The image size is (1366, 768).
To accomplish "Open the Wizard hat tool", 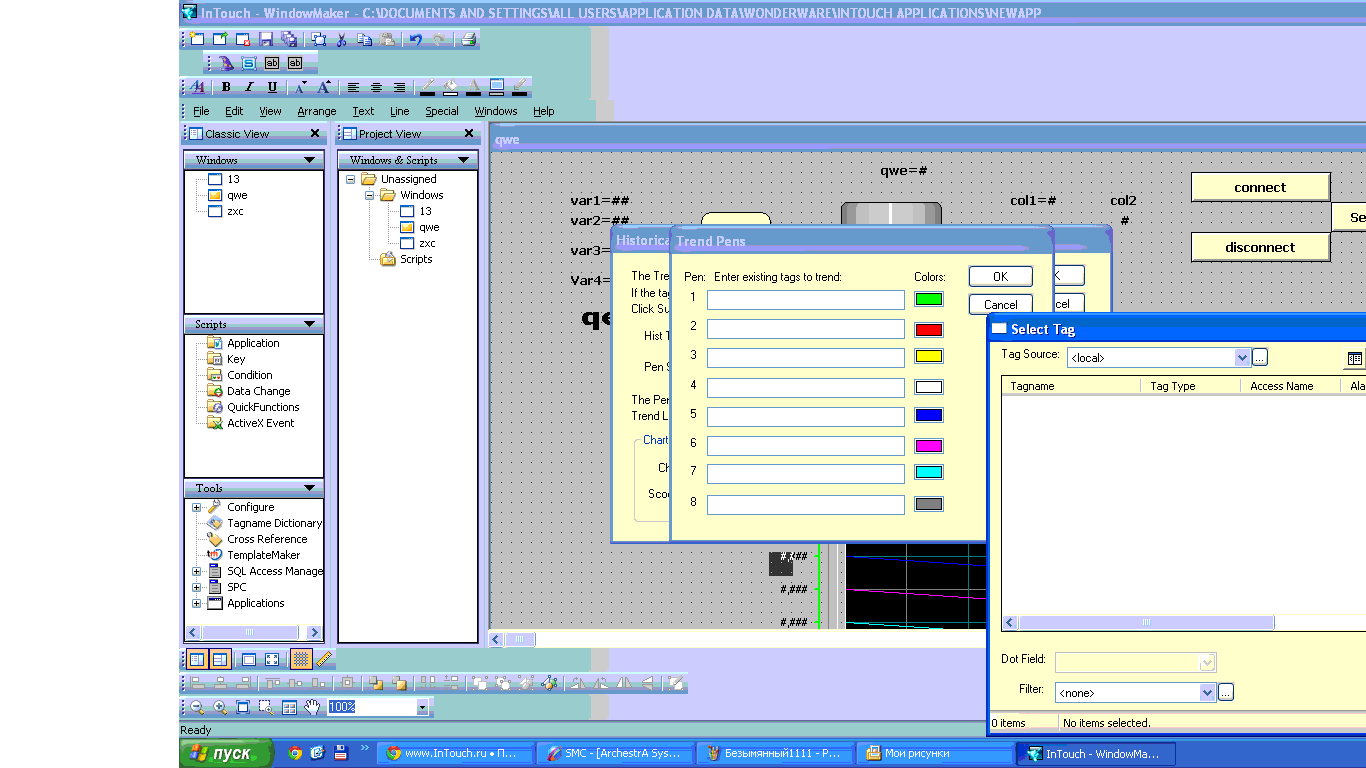I will [226, 63].
